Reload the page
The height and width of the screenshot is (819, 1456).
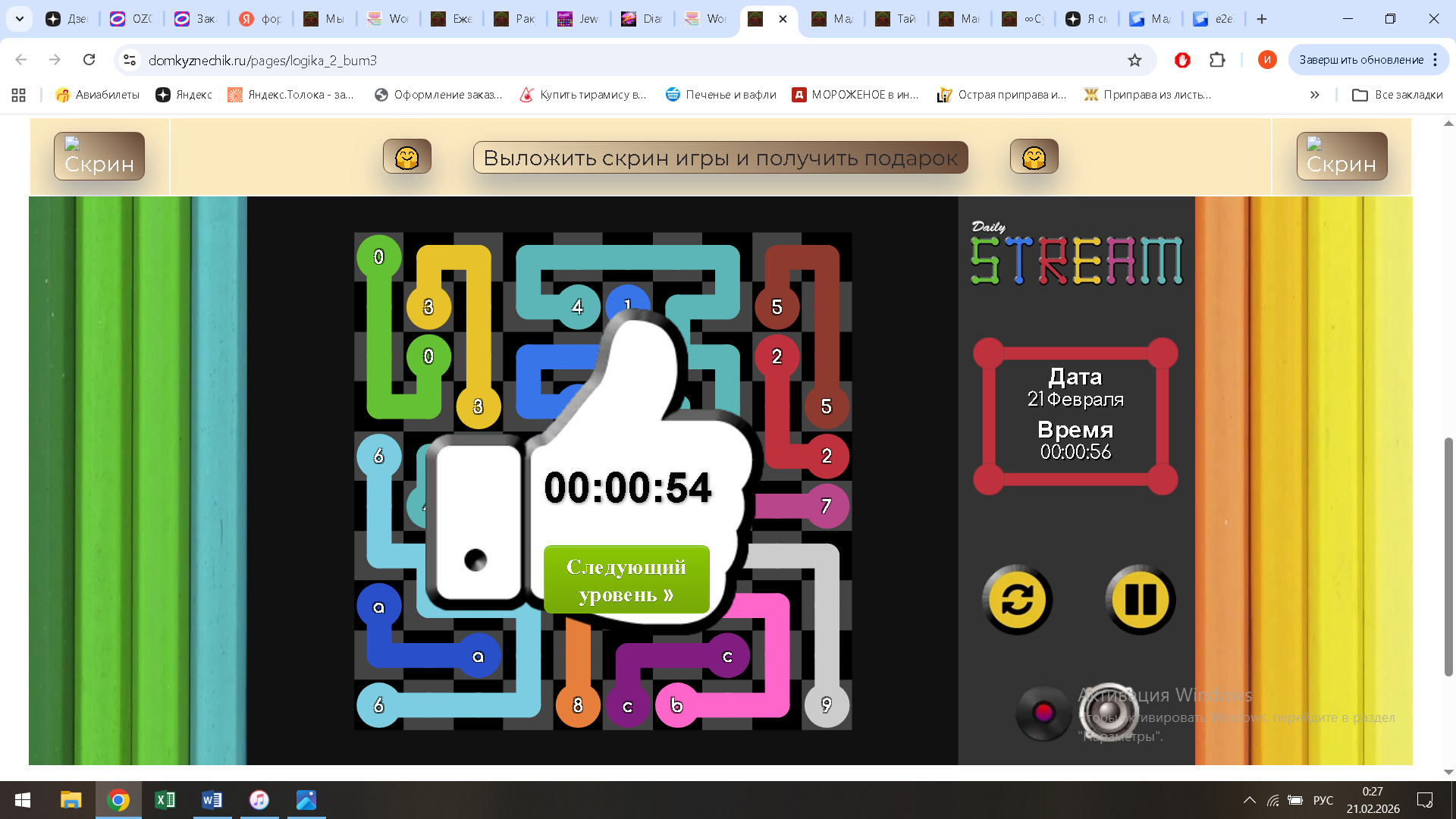[89, 60]
